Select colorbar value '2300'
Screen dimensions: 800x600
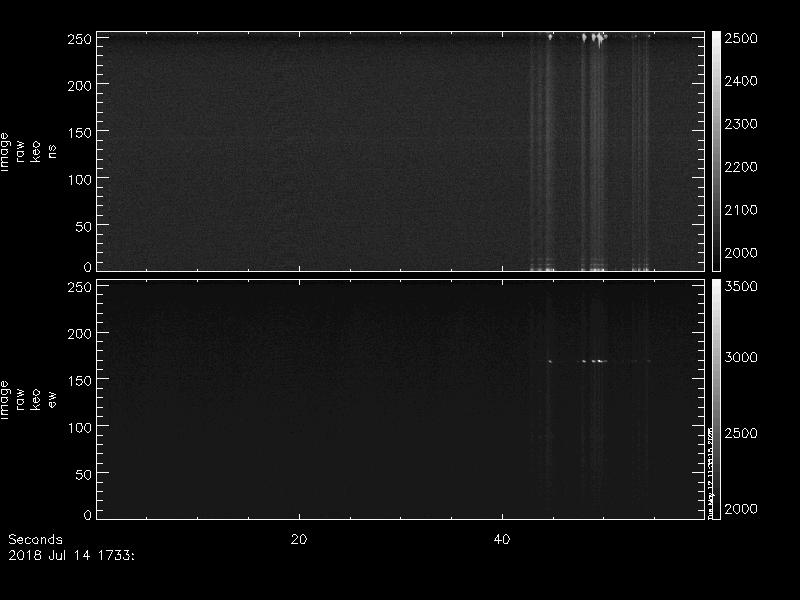point(741,124)
